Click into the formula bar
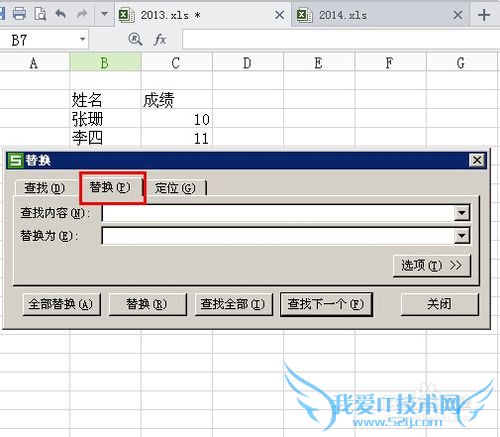Screen dimensions: 500x437 point(341,40)
